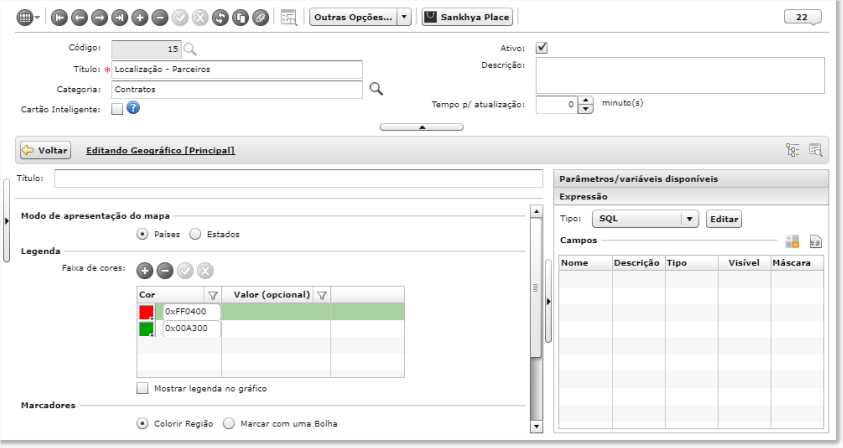
Task: Cancel color range edit X icon
Action: pyautogui.click(x=205, y=271)
